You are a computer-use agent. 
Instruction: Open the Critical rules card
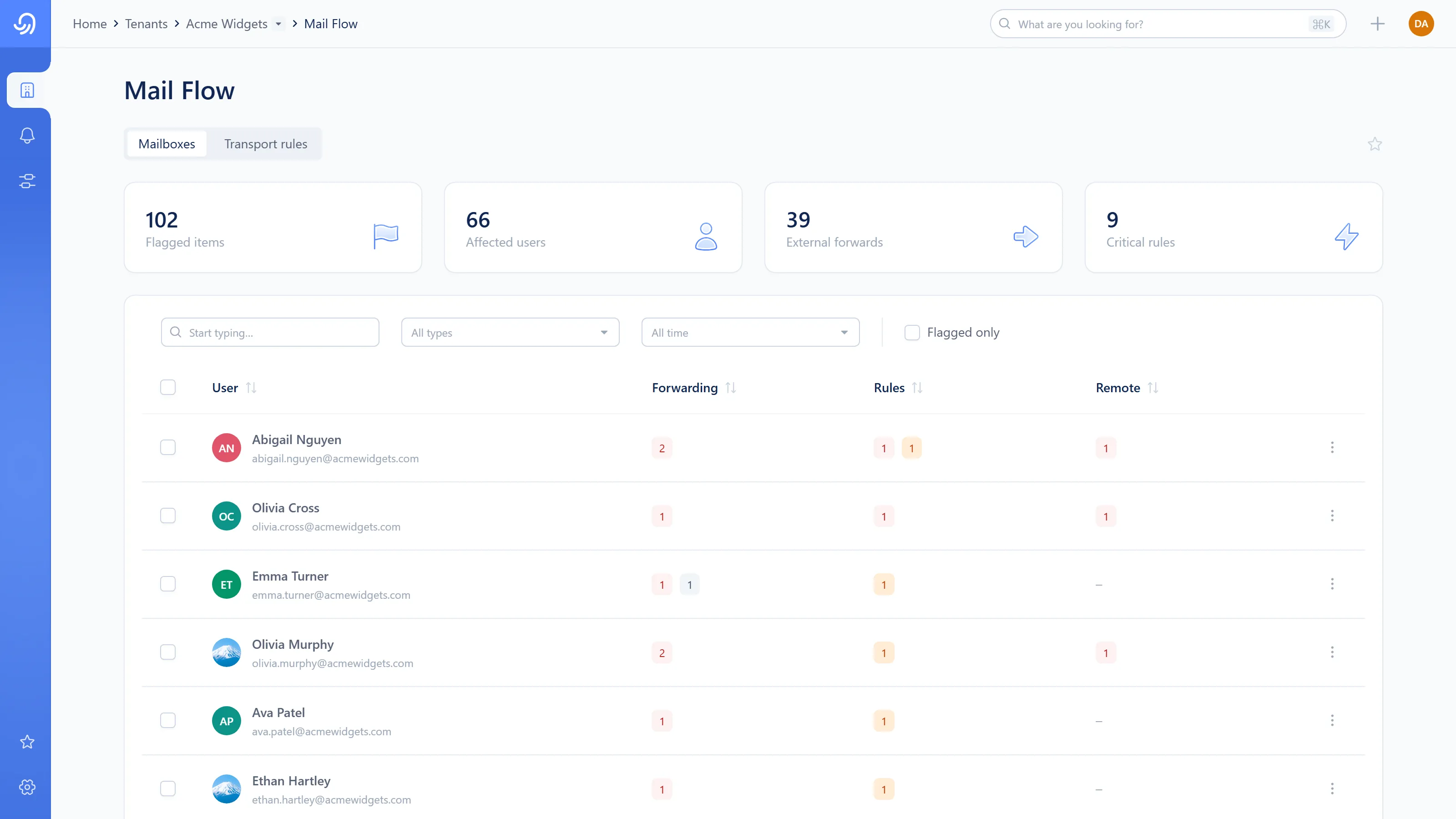tap(1234, 228)
